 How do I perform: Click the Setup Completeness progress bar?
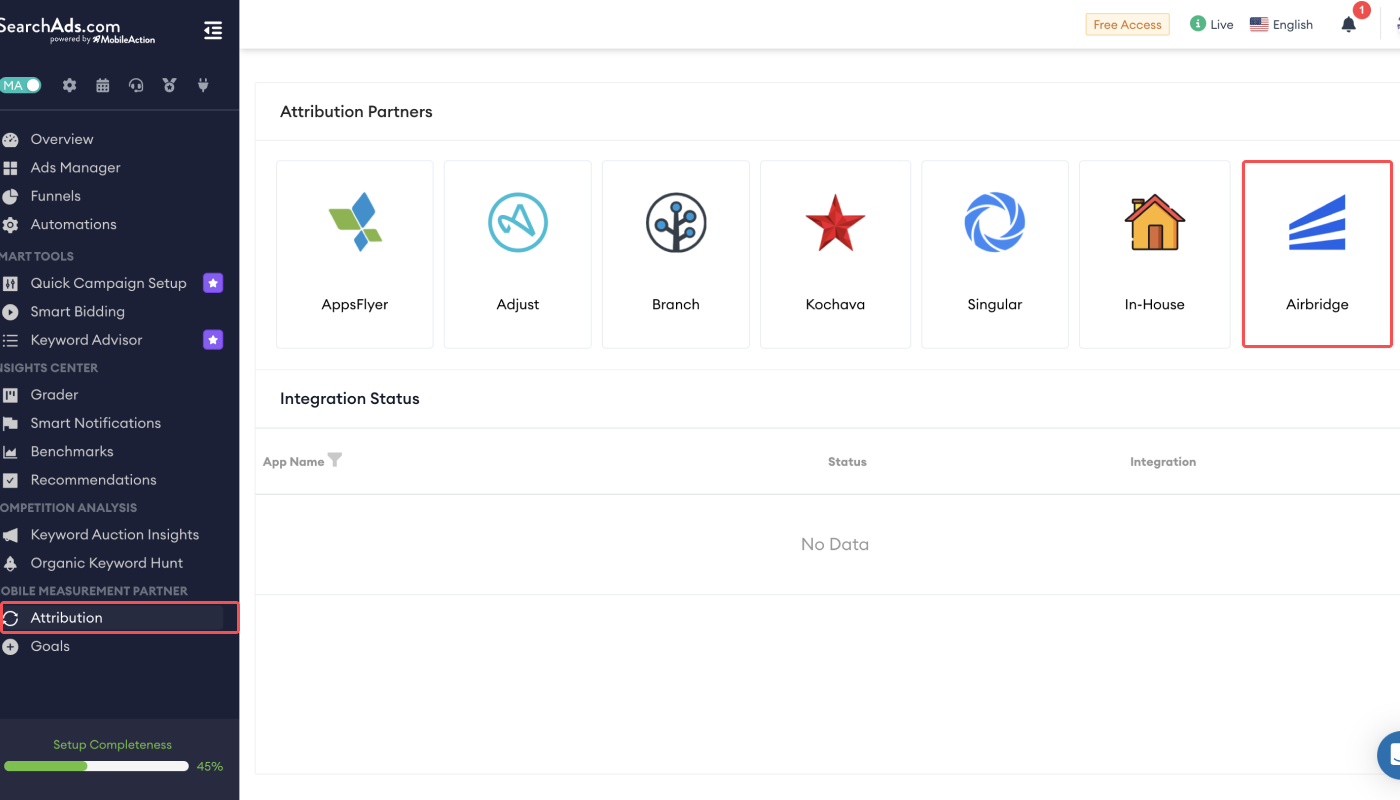tap(96, 767)
